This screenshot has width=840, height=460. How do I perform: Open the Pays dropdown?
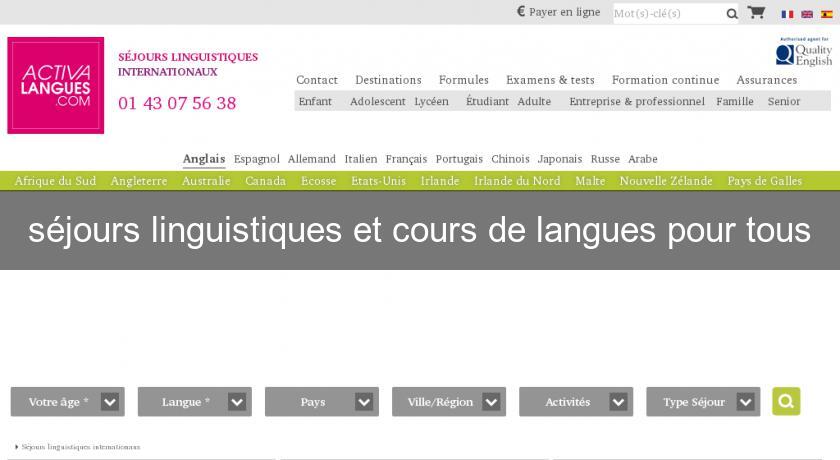click(321, 402)
